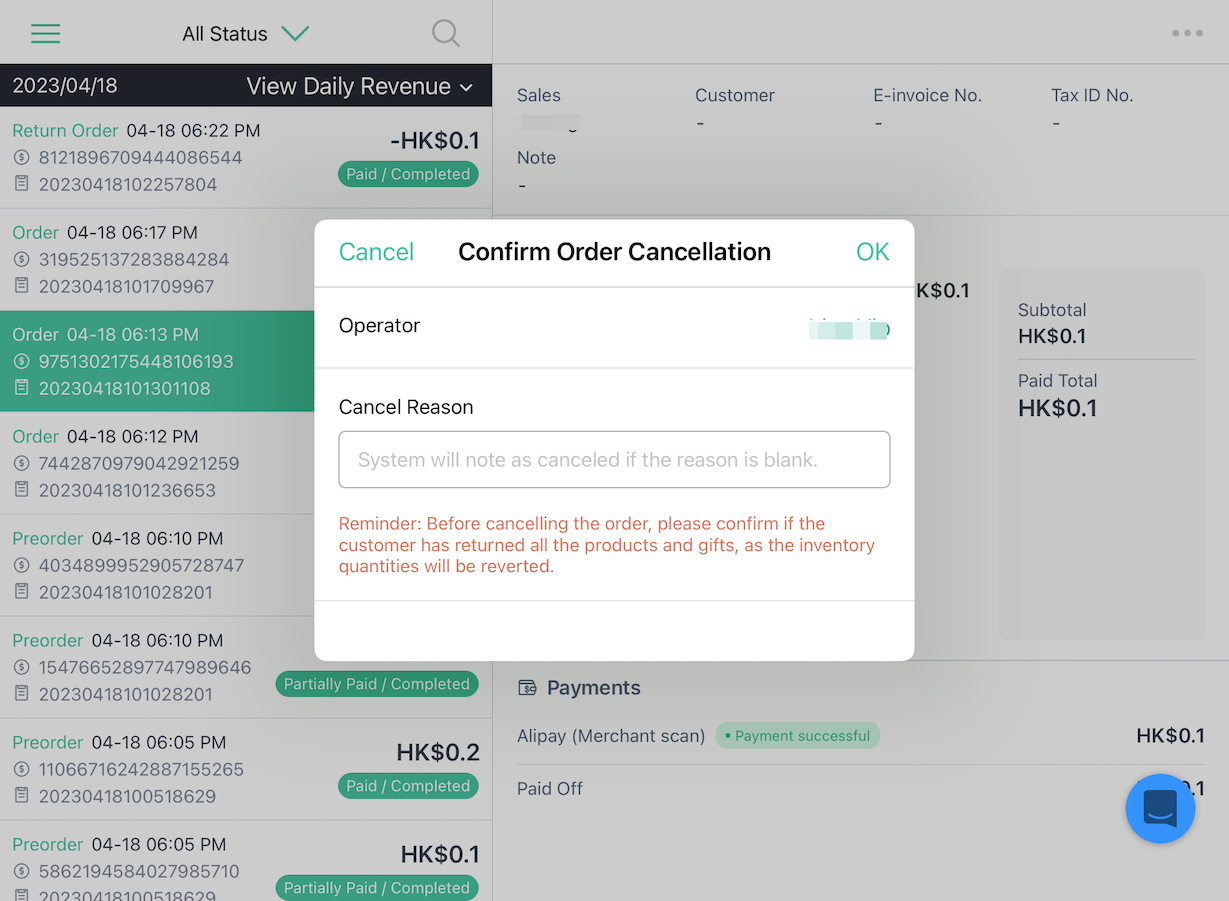The height and width of the screenshot is (901, 1229).
Task: Click Paid / Completed badge under HK$0.2
Action: point(408,786)
